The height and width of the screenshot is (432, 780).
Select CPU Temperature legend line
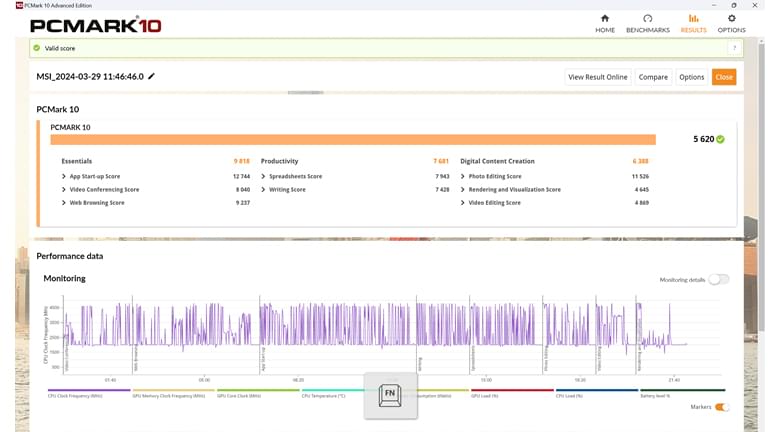pos(332,390)
